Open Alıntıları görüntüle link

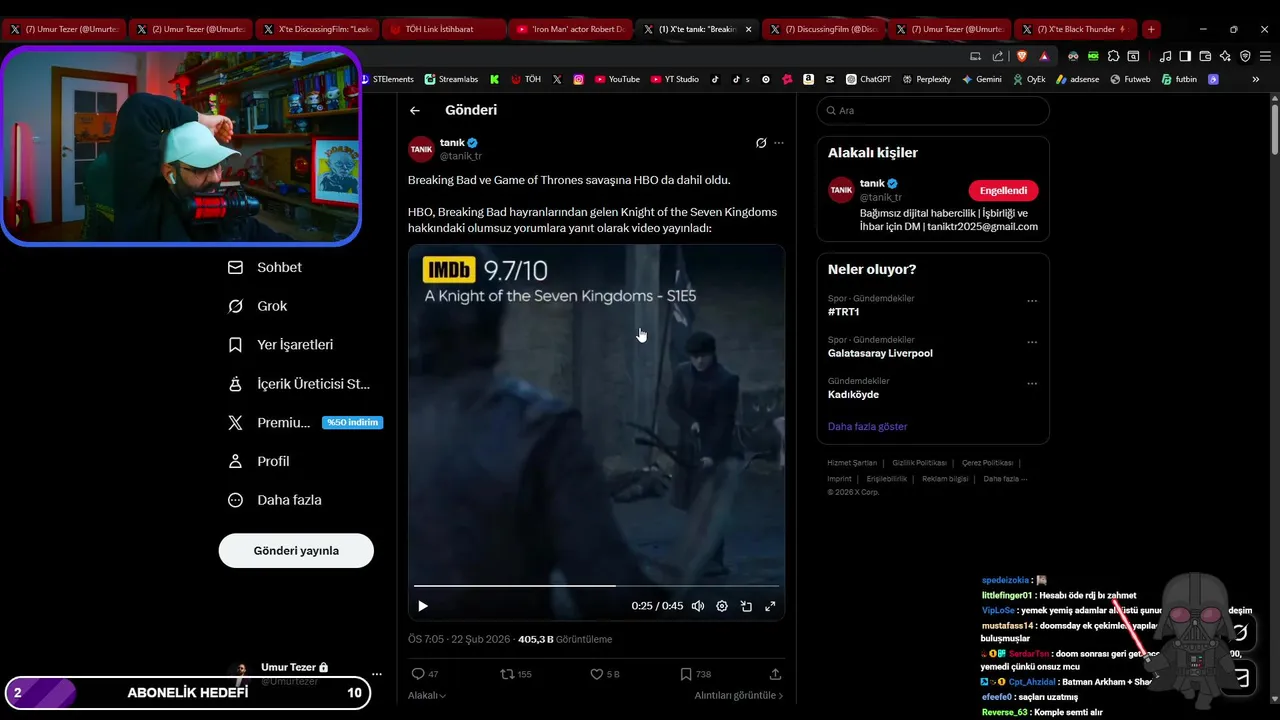click(x=739, y=695)
